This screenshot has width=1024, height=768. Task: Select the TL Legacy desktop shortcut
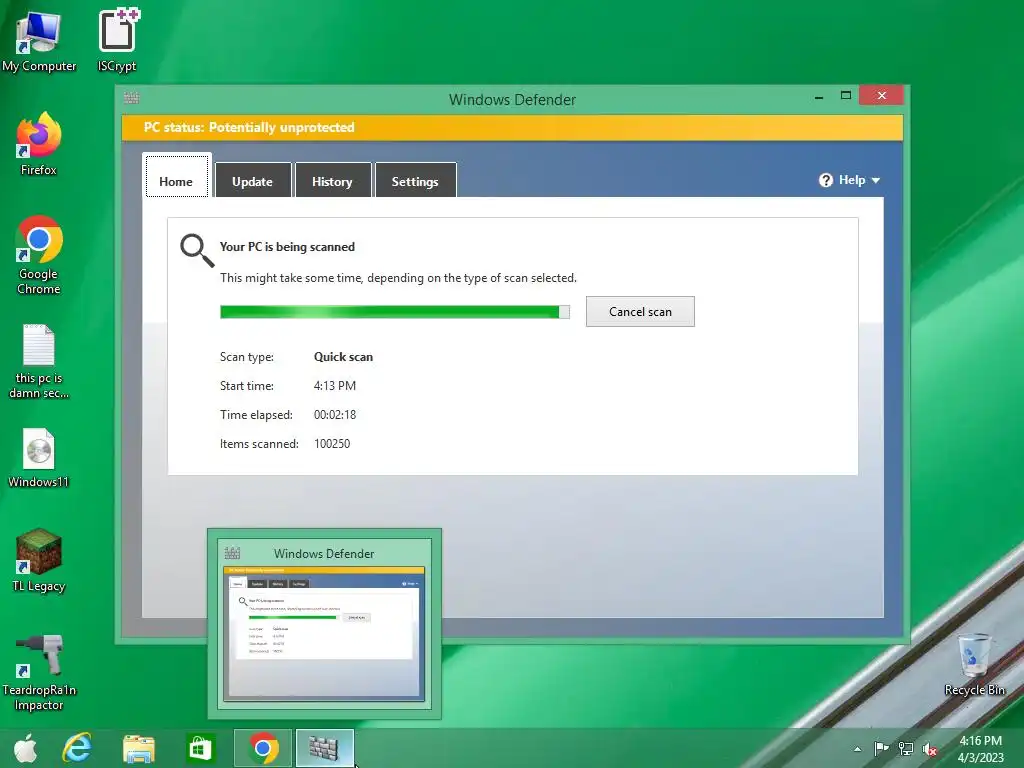[39, 560]
